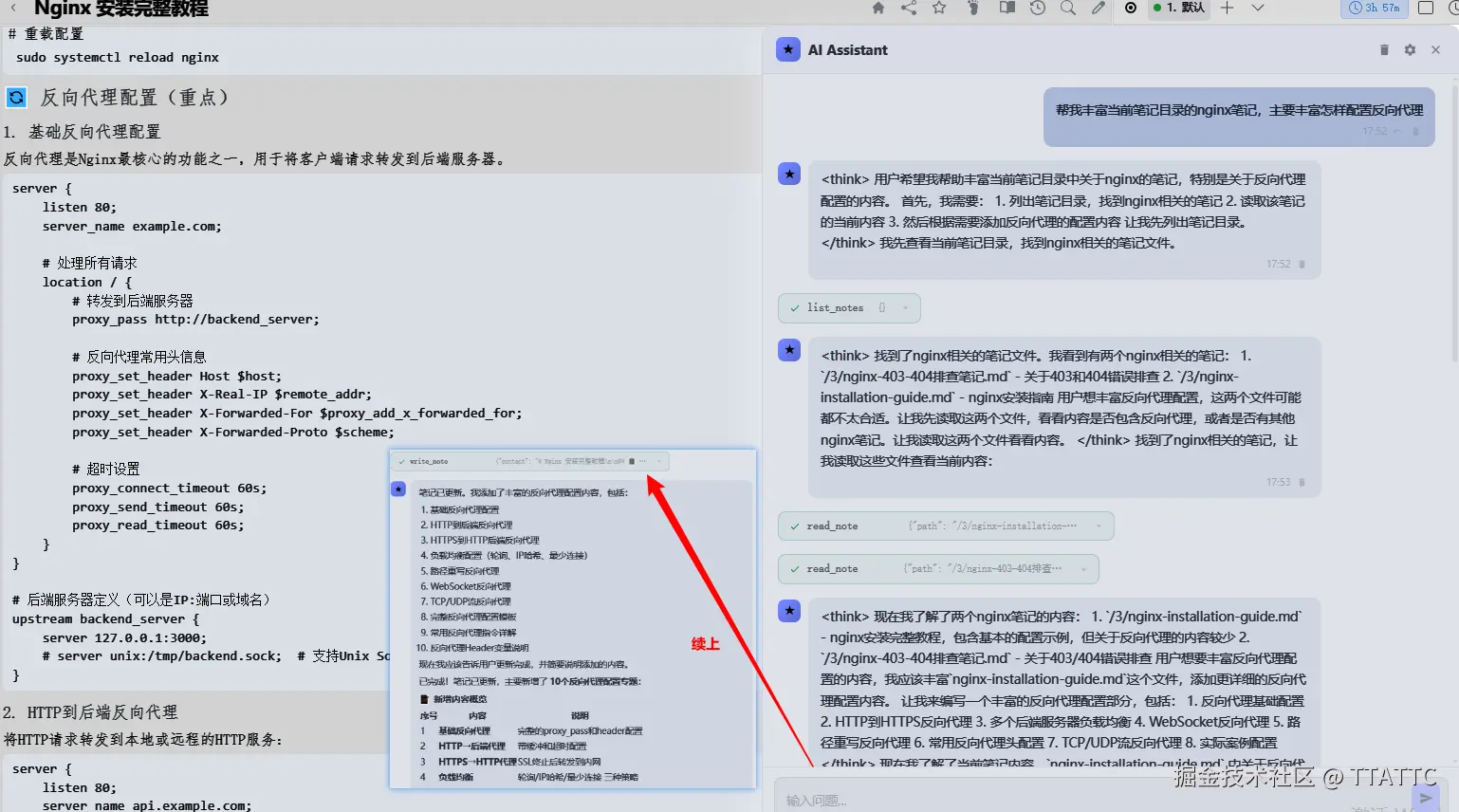Image resolution: width=1459 pixels, height=812 pixels.
Task: Click the list_notes tool call chip
Action: 849,308
